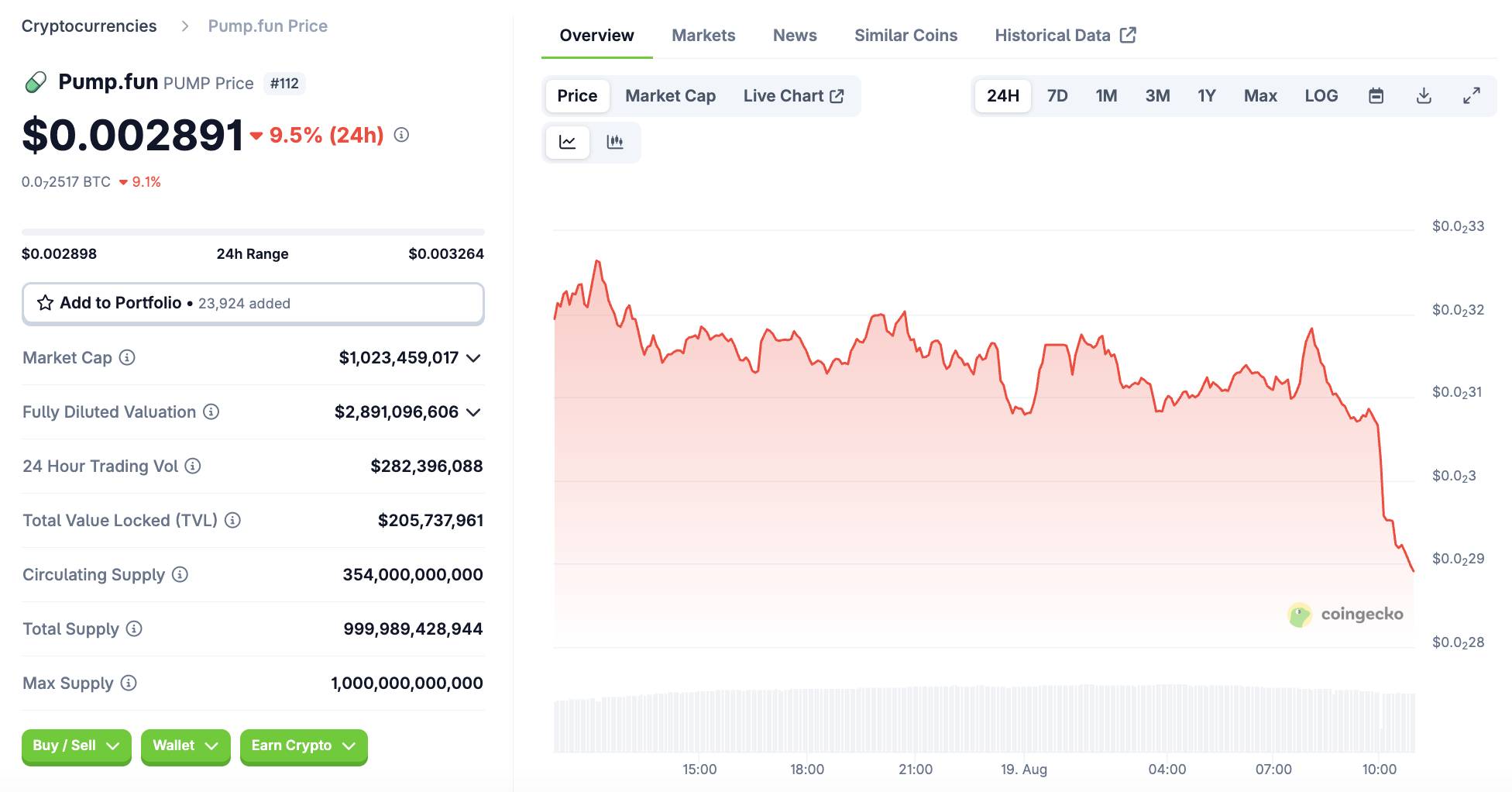Open Historical Data tab
The height and width of the screenshot is (792, 1512).
(1065, 36)
